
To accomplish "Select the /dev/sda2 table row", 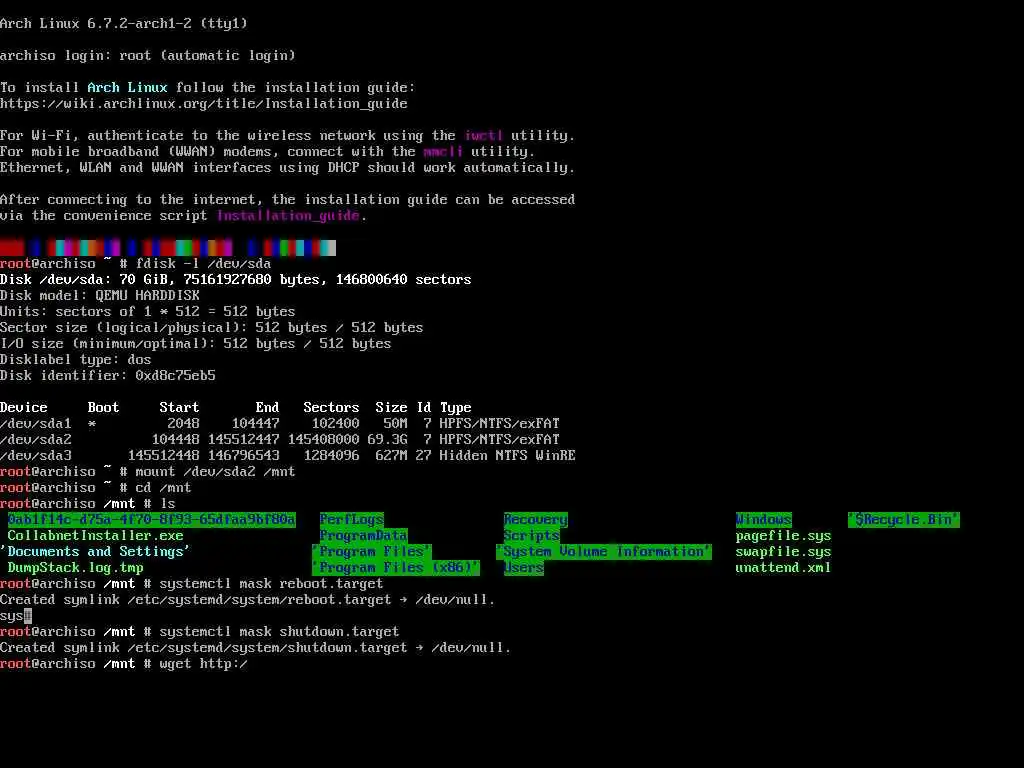I will (x=280, y=439).
